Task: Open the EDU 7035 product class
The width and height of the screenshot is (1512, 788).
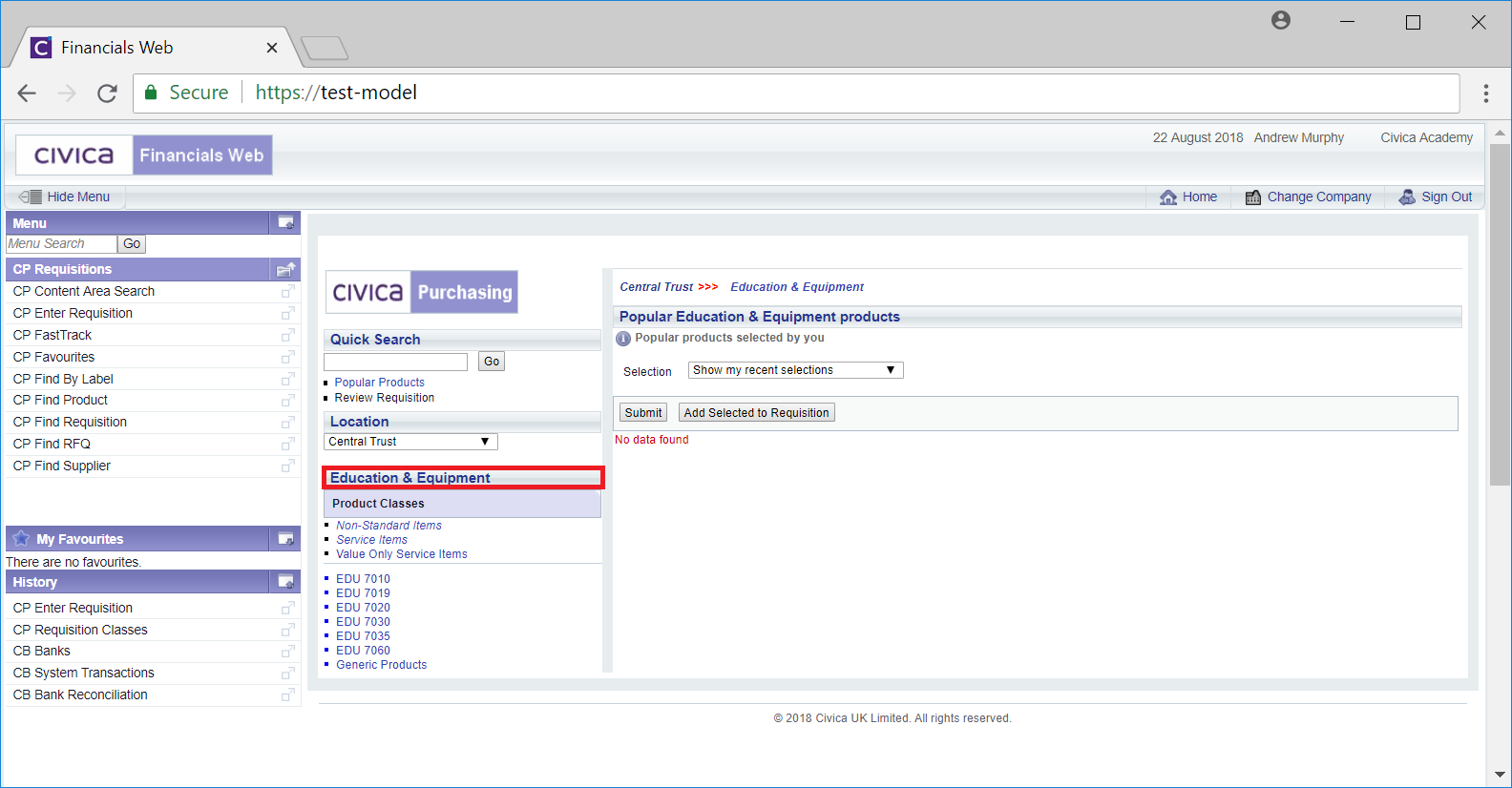Action: tap(363, 636)
